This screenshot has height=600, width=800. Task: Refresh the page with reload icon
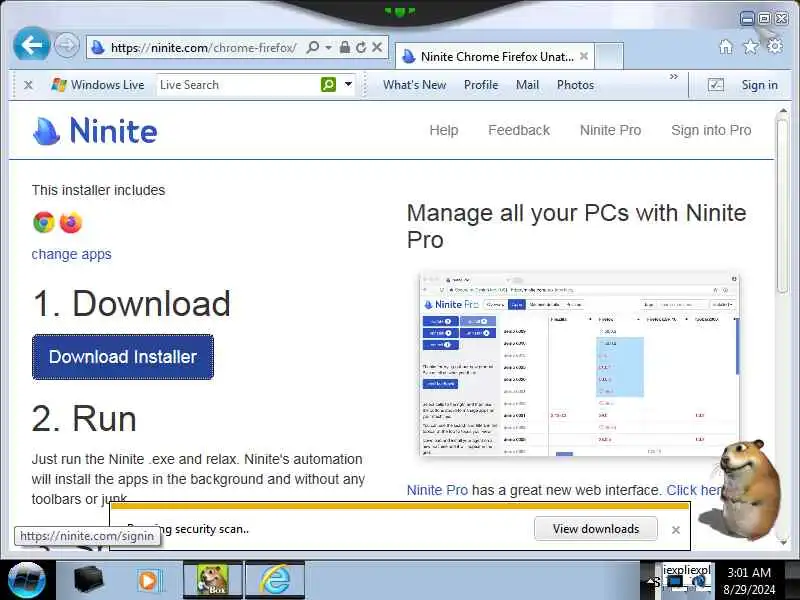tap(361, 47)
